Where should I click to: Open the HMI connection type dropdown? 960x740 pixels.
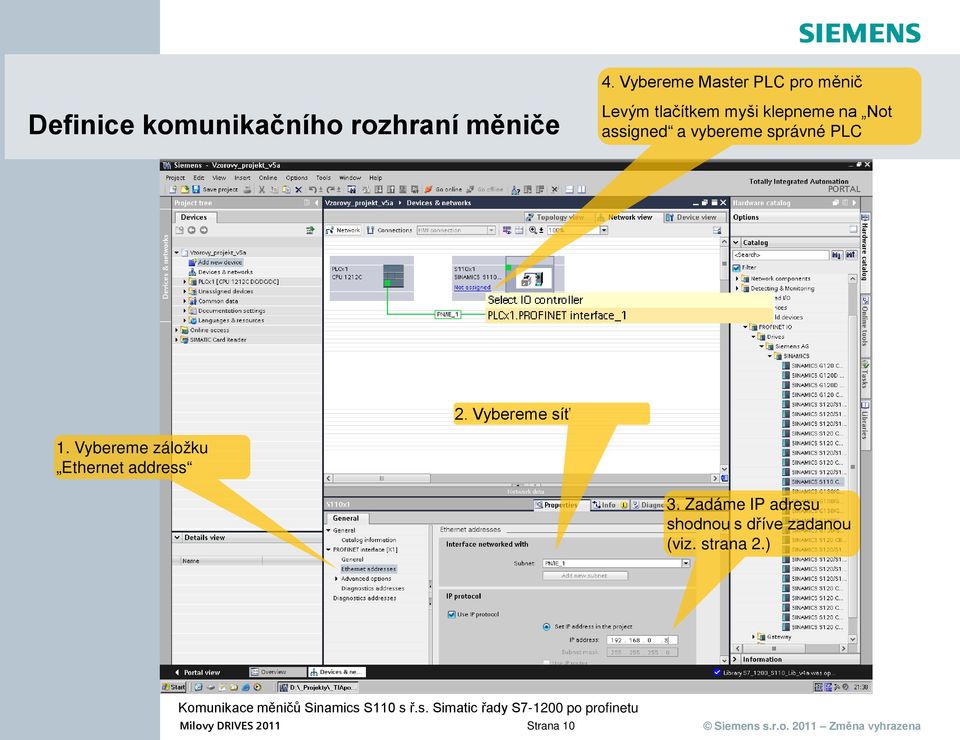click(492, 230)
